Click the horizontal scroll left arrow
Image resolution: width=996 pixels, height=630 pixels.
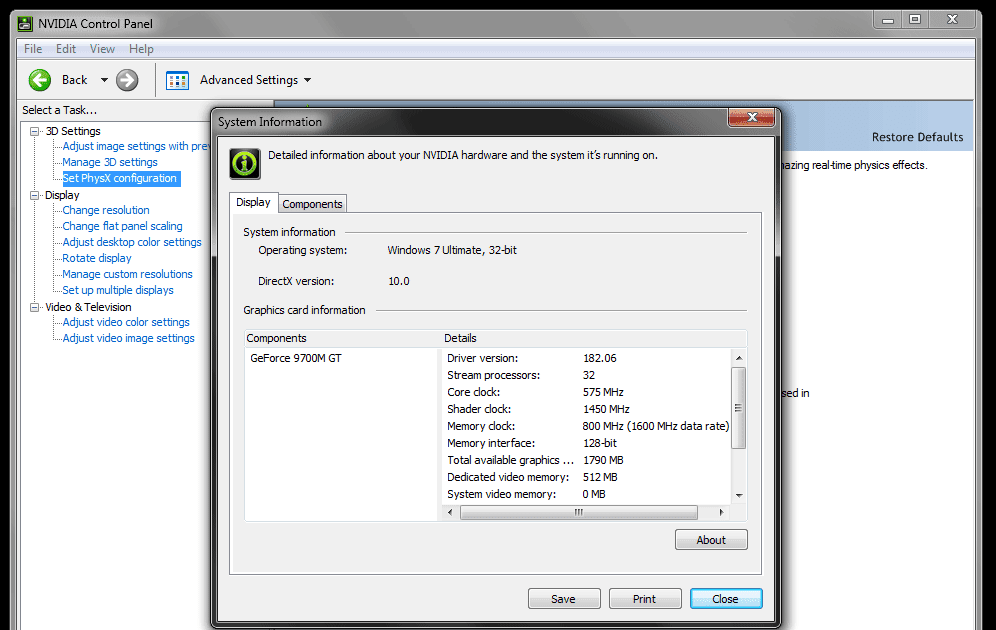pos(450,512)
